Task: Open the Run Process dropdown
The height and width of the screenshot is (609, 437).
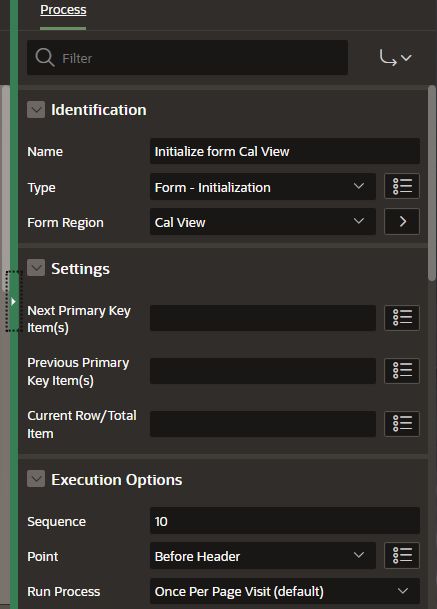Action: pos(285,591)
